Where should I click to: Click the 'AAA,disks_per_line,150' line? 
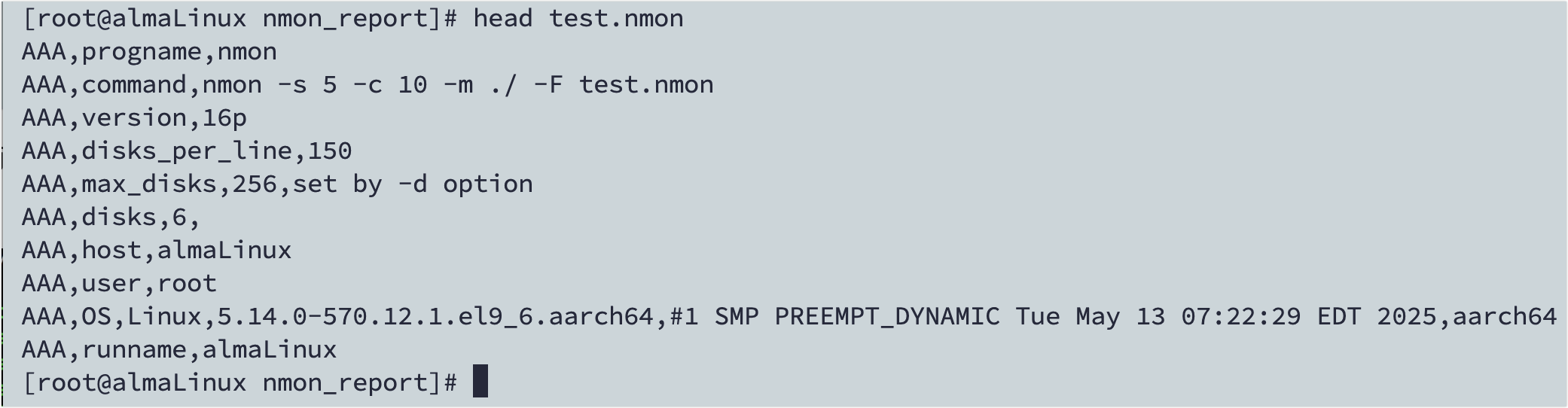click(187, 151)
